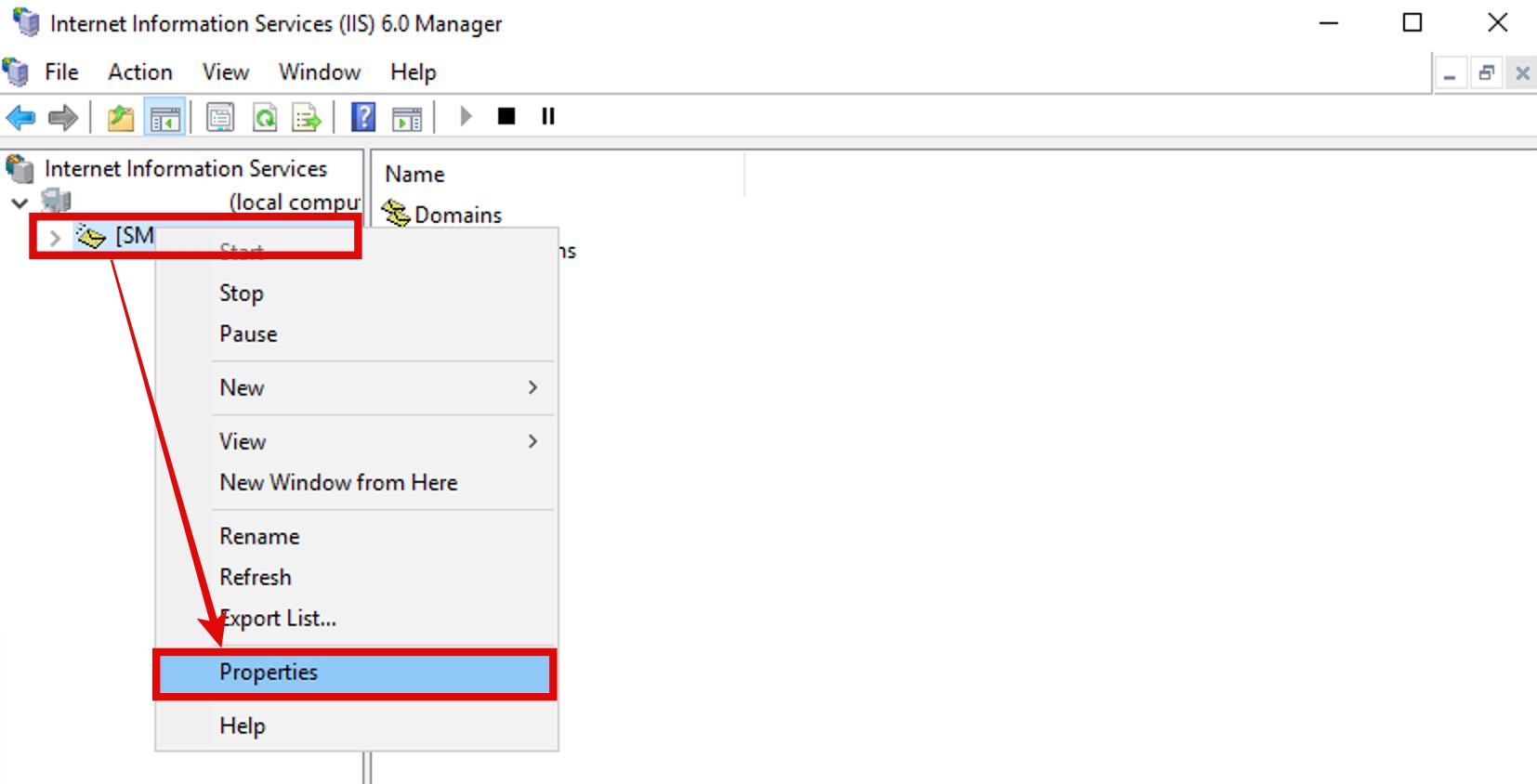Click the IIS icon beside File menu
This screenshot has width=1537, height=784.
[x=16, y=72]
